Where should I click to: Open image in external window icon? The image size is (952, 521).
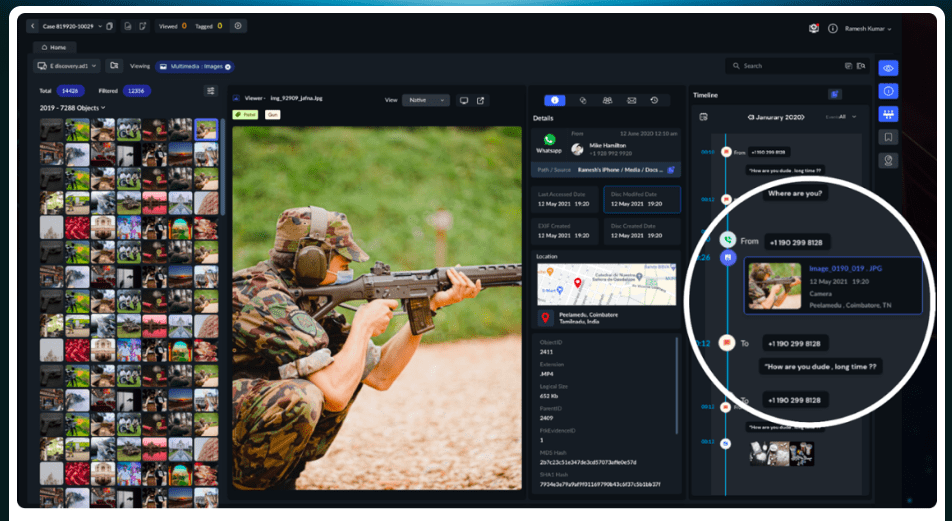[481, 100]
